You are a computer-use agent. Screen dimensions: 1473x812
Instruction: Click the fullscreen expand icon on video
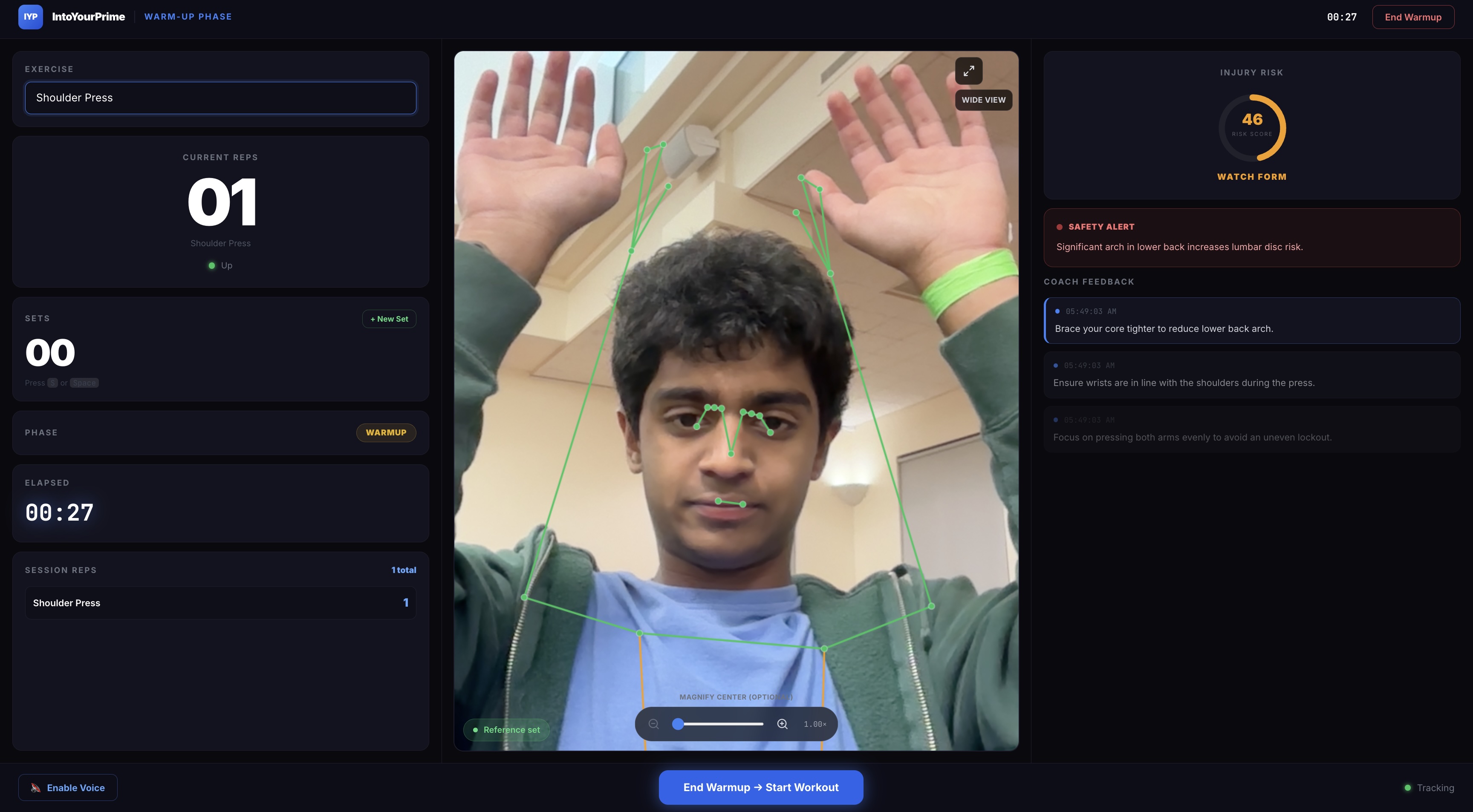click(968, 71)
